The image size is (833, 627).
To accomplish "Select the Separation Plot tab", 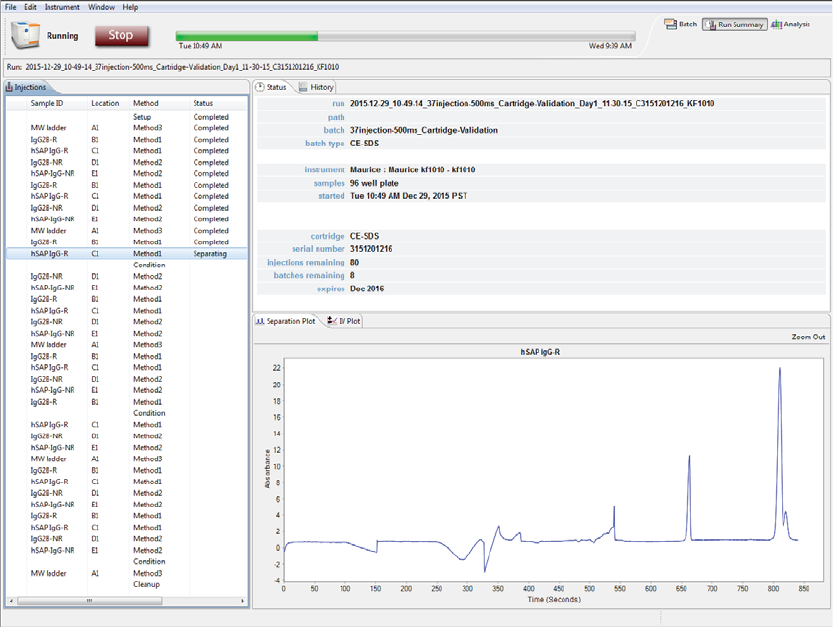I will [286, 321].
